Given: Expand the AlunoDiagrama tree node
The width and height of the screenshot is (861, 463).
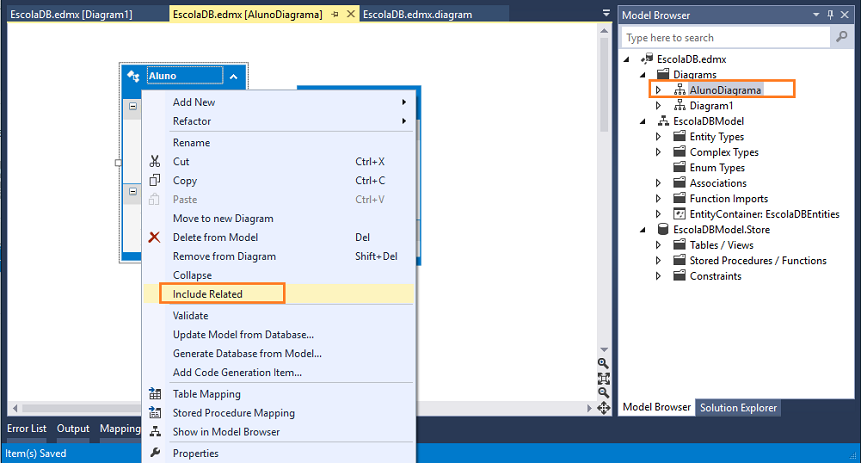Looking at the screenshot, I should click(658, 90).
